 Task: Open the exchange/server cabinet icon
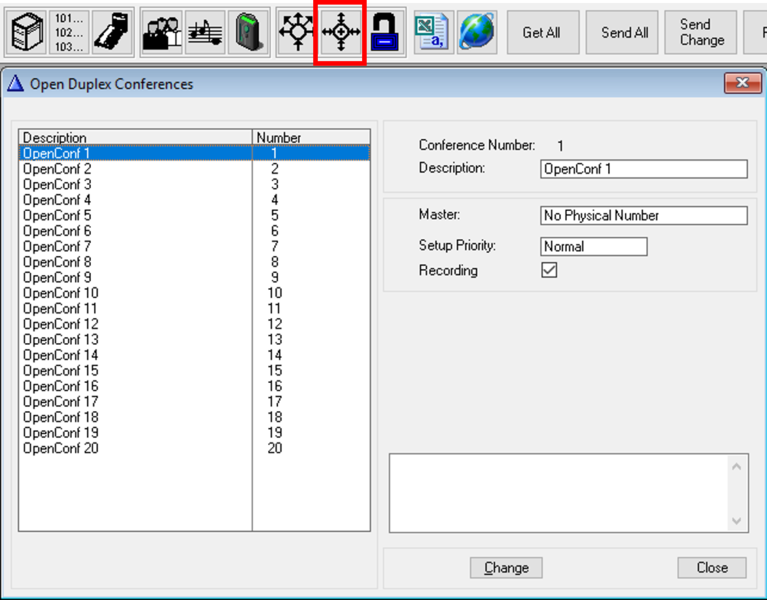click(27, 32)
